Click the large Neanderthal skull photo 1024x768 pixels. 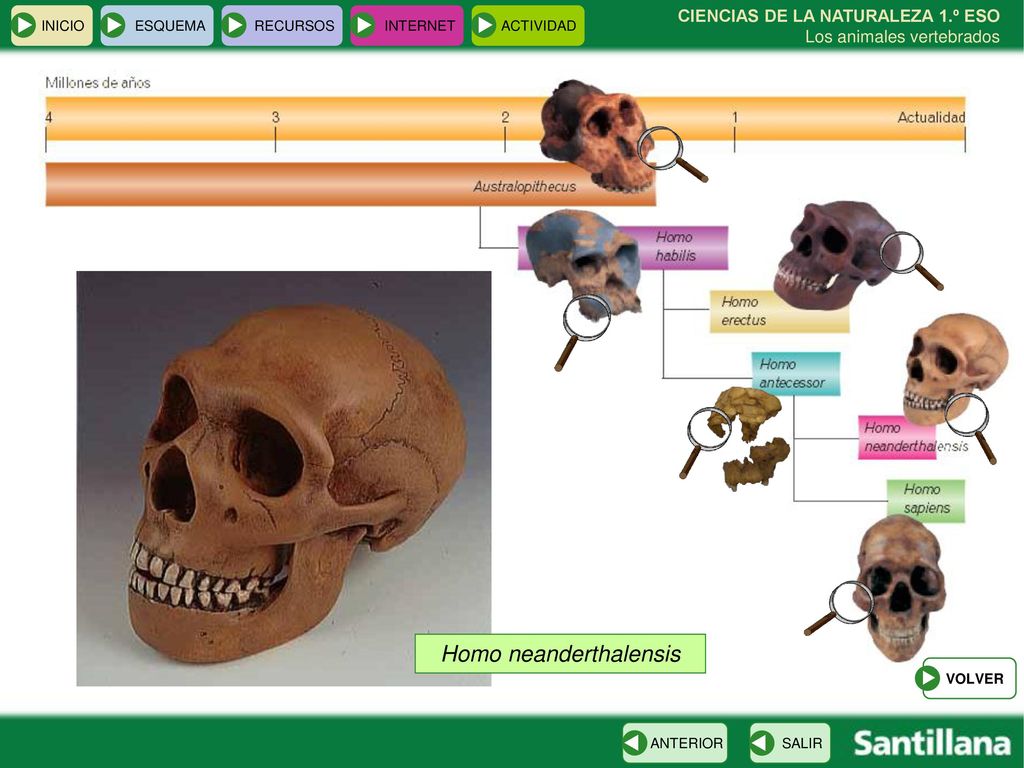[283, 478]
